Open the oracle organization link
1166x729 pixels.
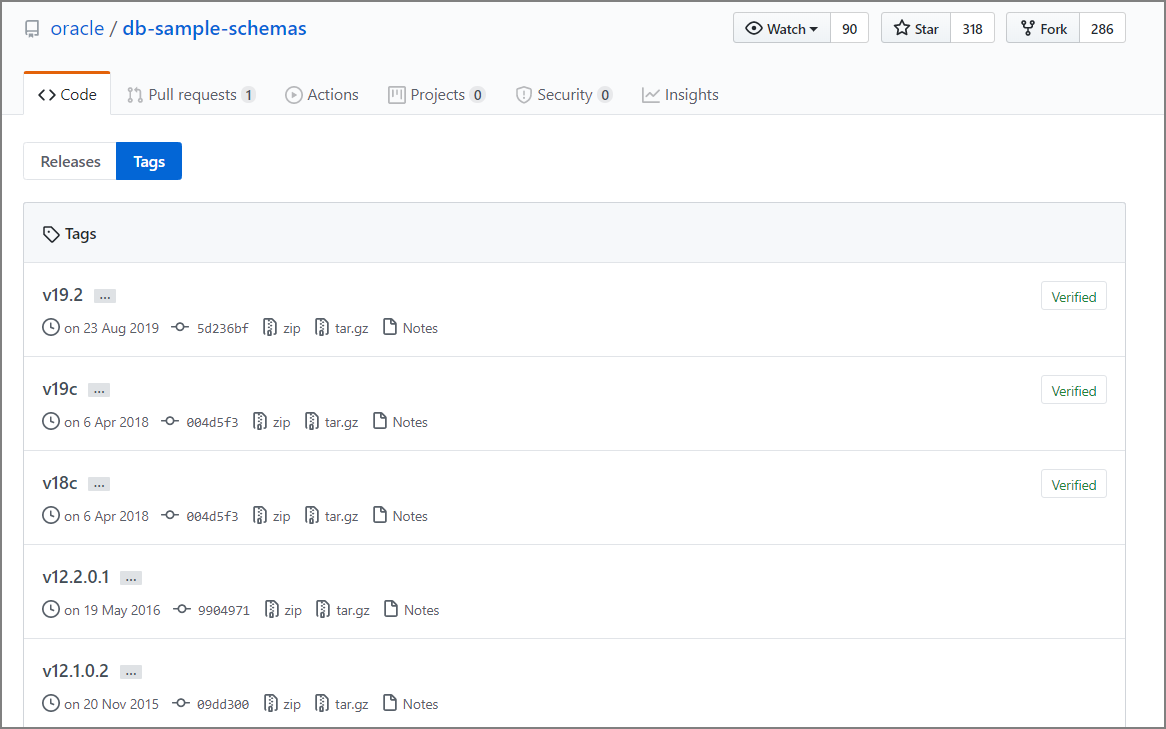click(x=77, y=28)
